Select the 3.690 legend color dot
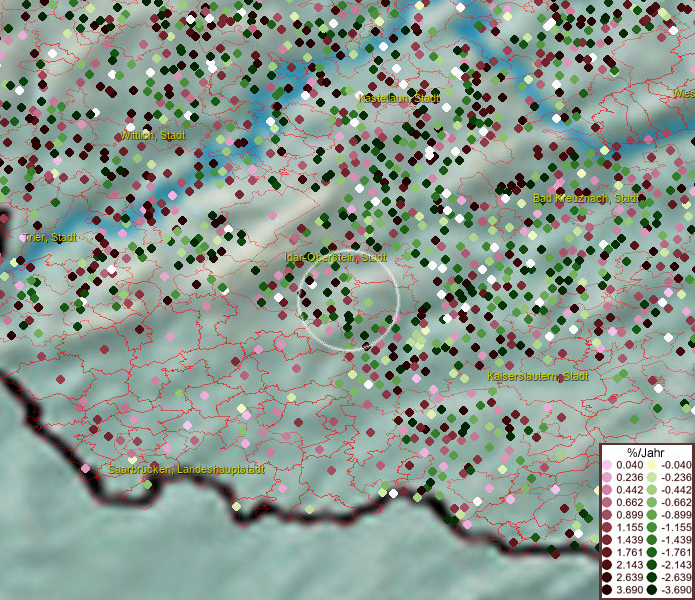The width and height of the screenshot is (695, 600). (607, 590)
